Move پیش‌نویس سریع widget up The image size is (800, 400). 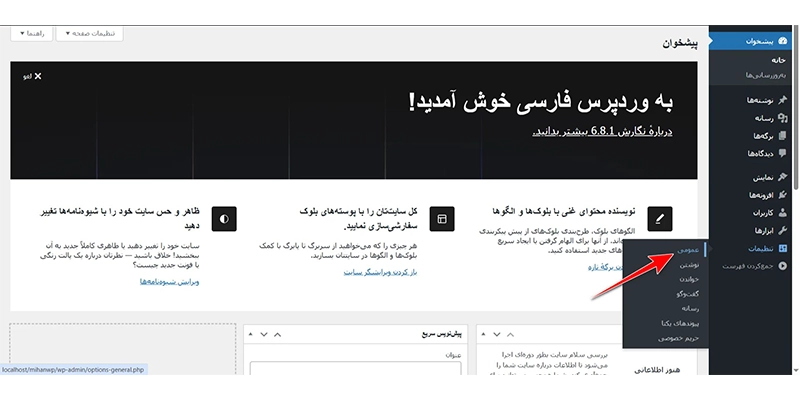tap(278, 335)
